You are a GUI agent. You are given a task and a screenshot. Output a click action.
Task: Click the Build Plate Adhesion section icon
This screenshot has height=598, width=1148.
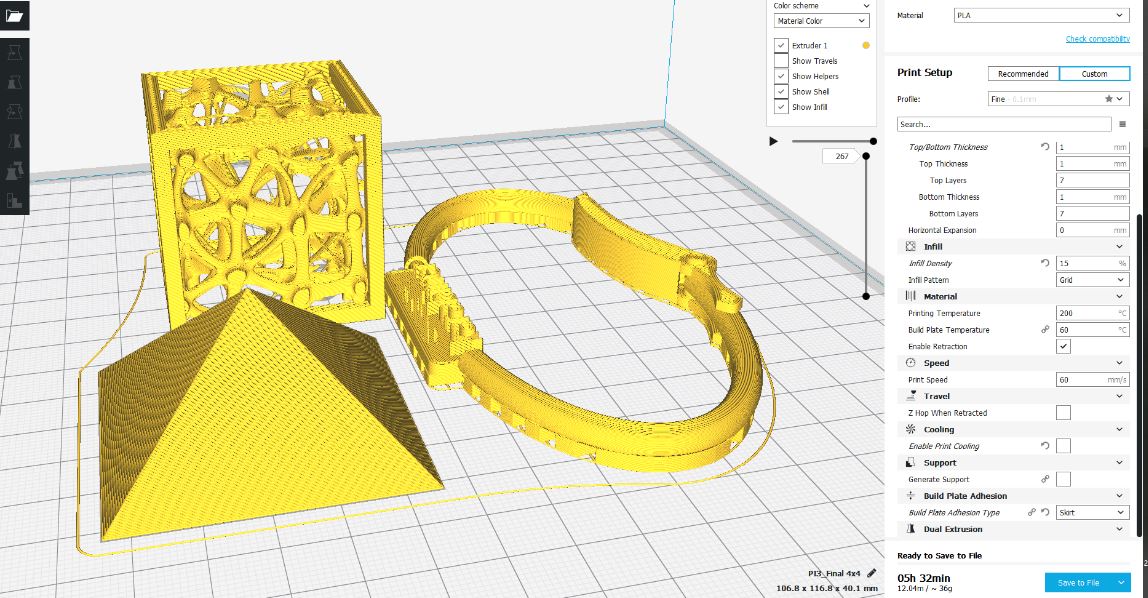[911, 496]
